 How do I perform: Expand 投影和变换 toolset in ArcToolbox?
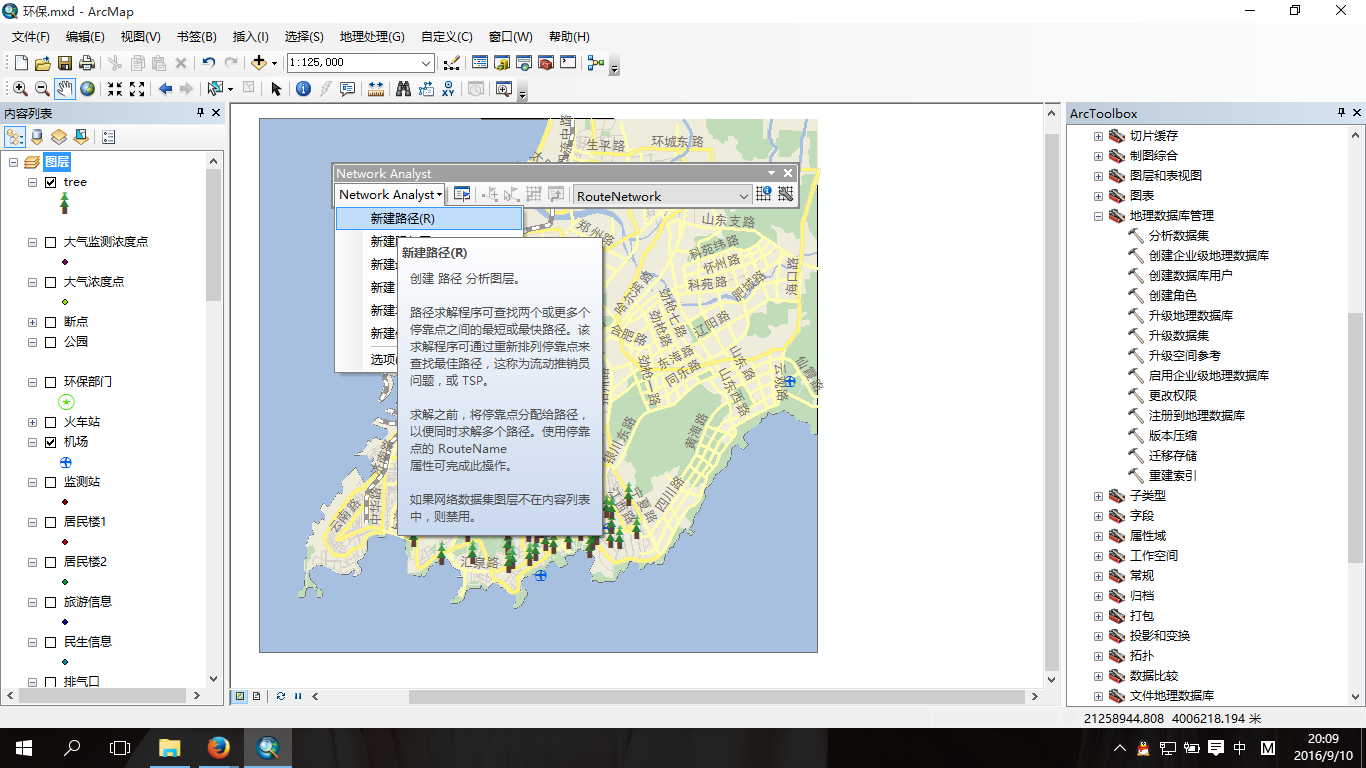1098,635
